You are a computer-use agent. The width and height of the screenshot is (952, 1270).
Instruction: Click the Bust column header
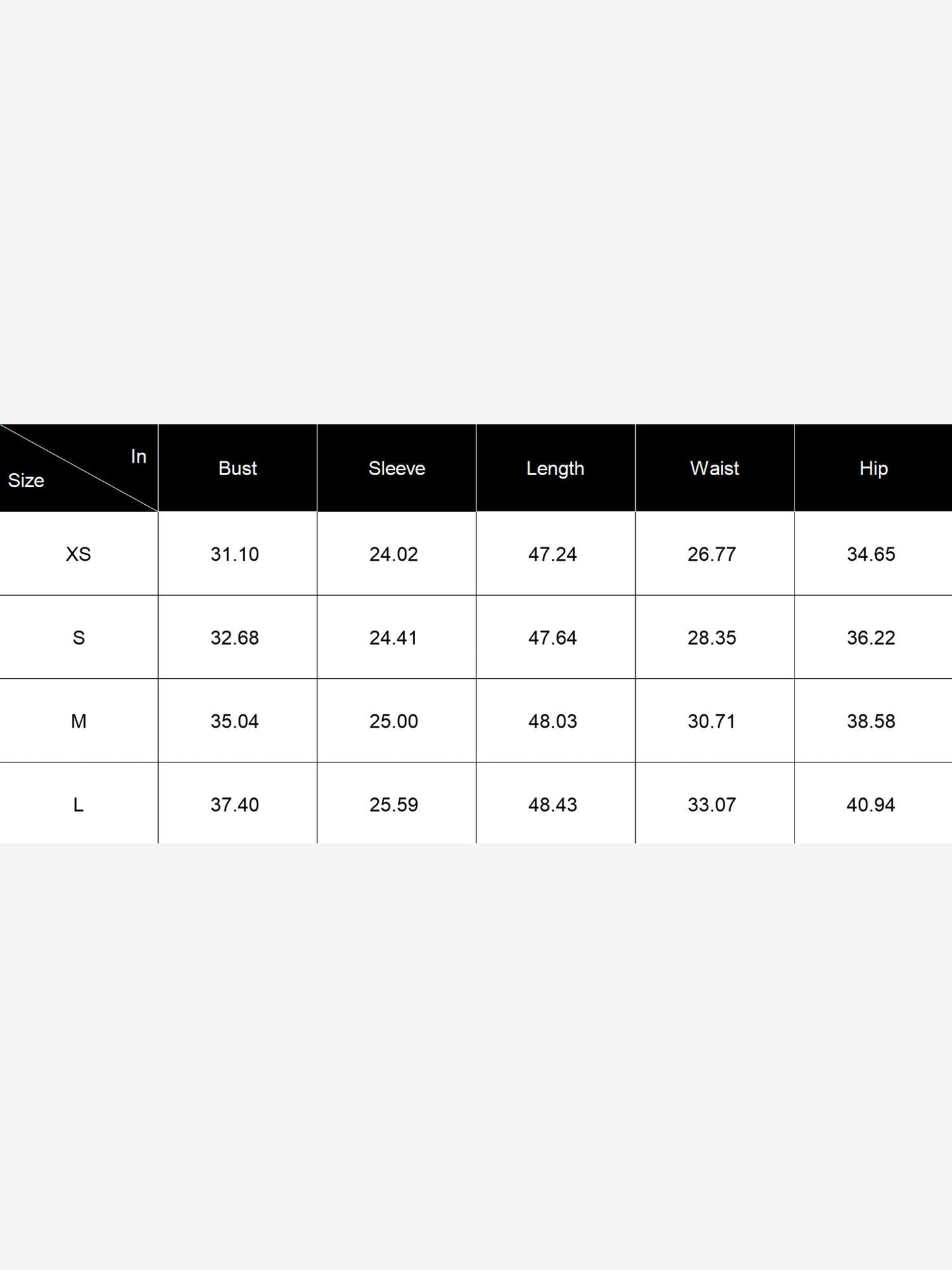pyautogui.click(x=237, y=468)
